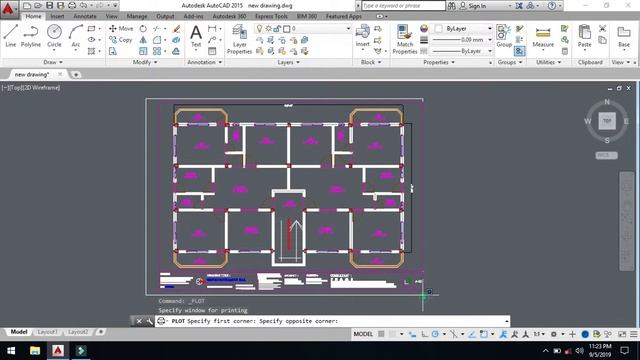Switch to the Output tab
640x360 pixels.
(165, 16)
